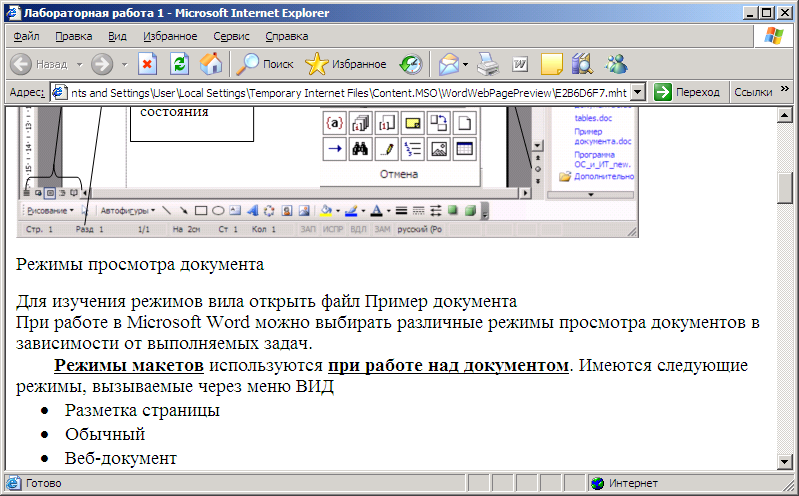Edit page with the Word icon
Viewport: 799px width, 496px height.
(x=520, y=64)
